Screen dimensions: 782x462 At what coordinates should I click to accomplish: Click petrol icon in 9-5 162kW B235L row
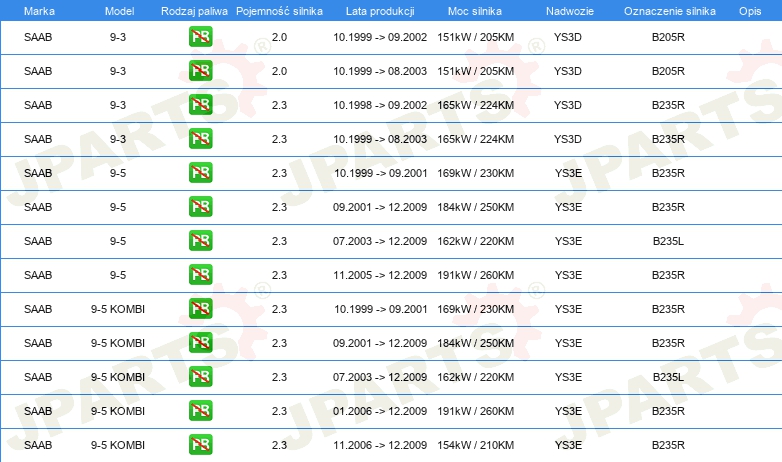click(x=200, y=240)
